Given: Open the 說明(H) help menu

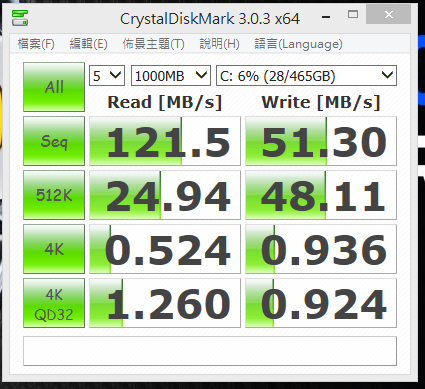Looking at the screenshot, I should (x=219, y=44).
